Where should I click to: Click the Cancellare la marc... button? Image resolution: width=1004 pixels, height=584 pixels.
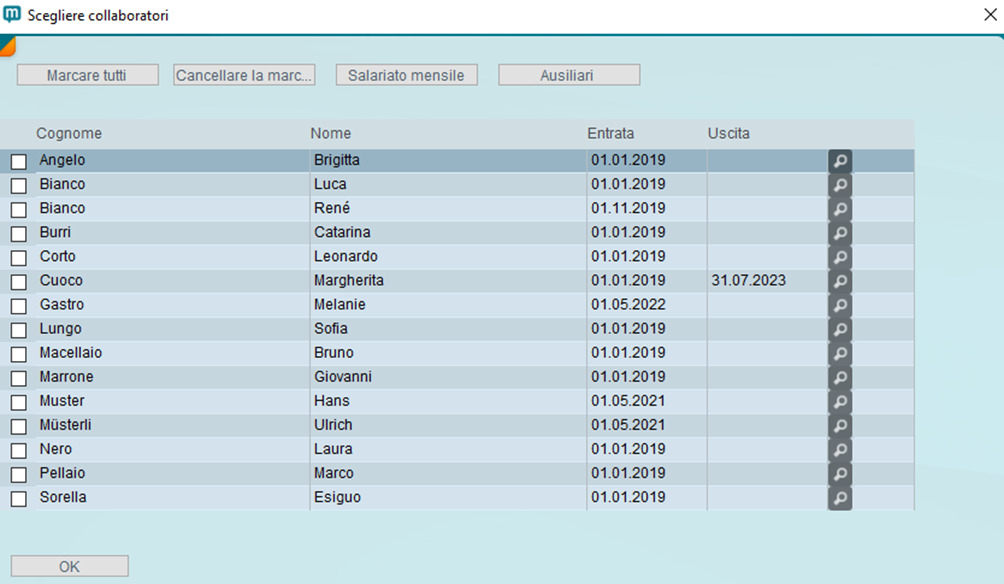click(x=244, y=75)
